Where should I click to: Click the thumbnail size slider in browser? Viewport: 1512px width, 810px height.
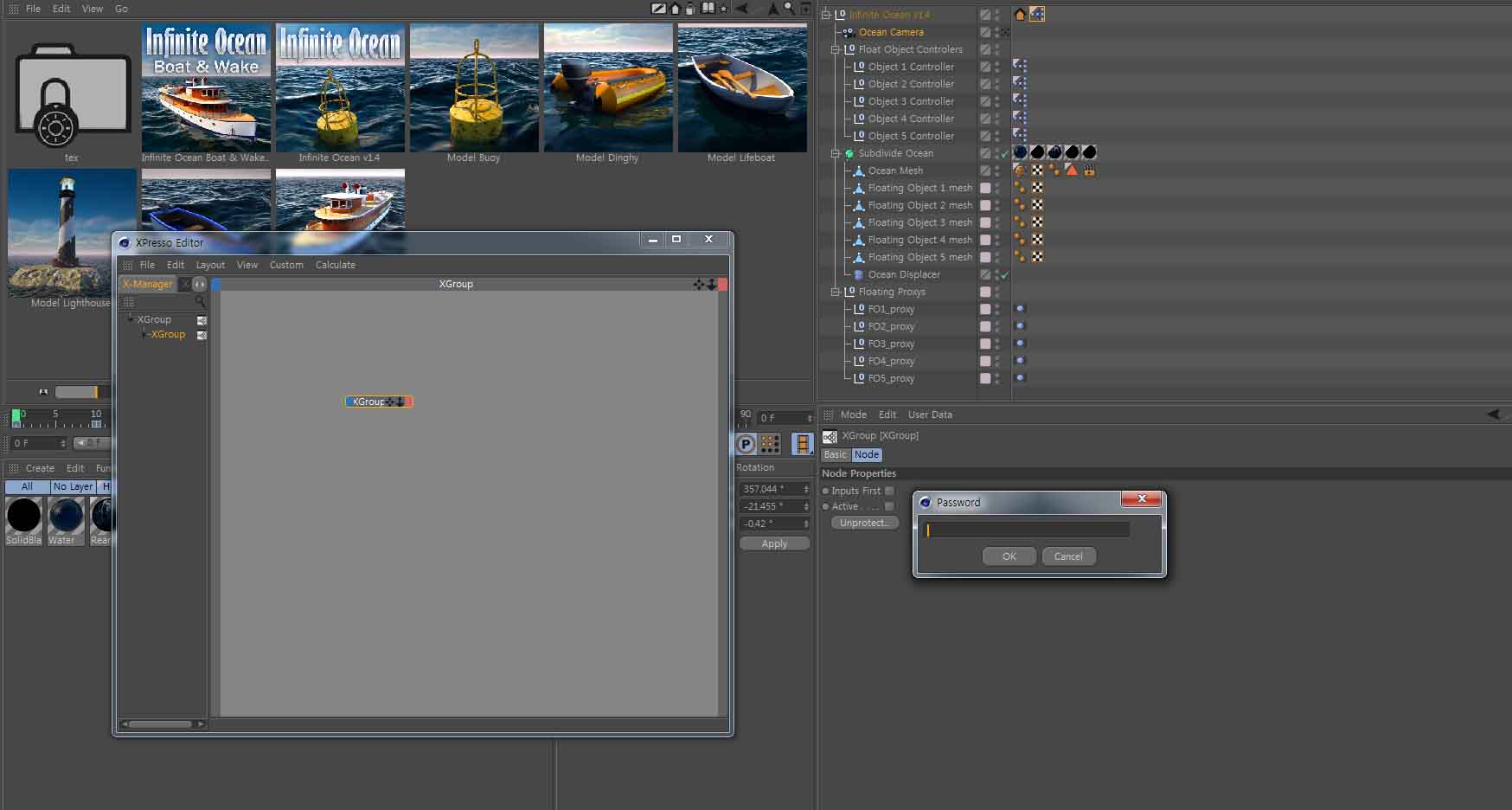click(81, 392)
